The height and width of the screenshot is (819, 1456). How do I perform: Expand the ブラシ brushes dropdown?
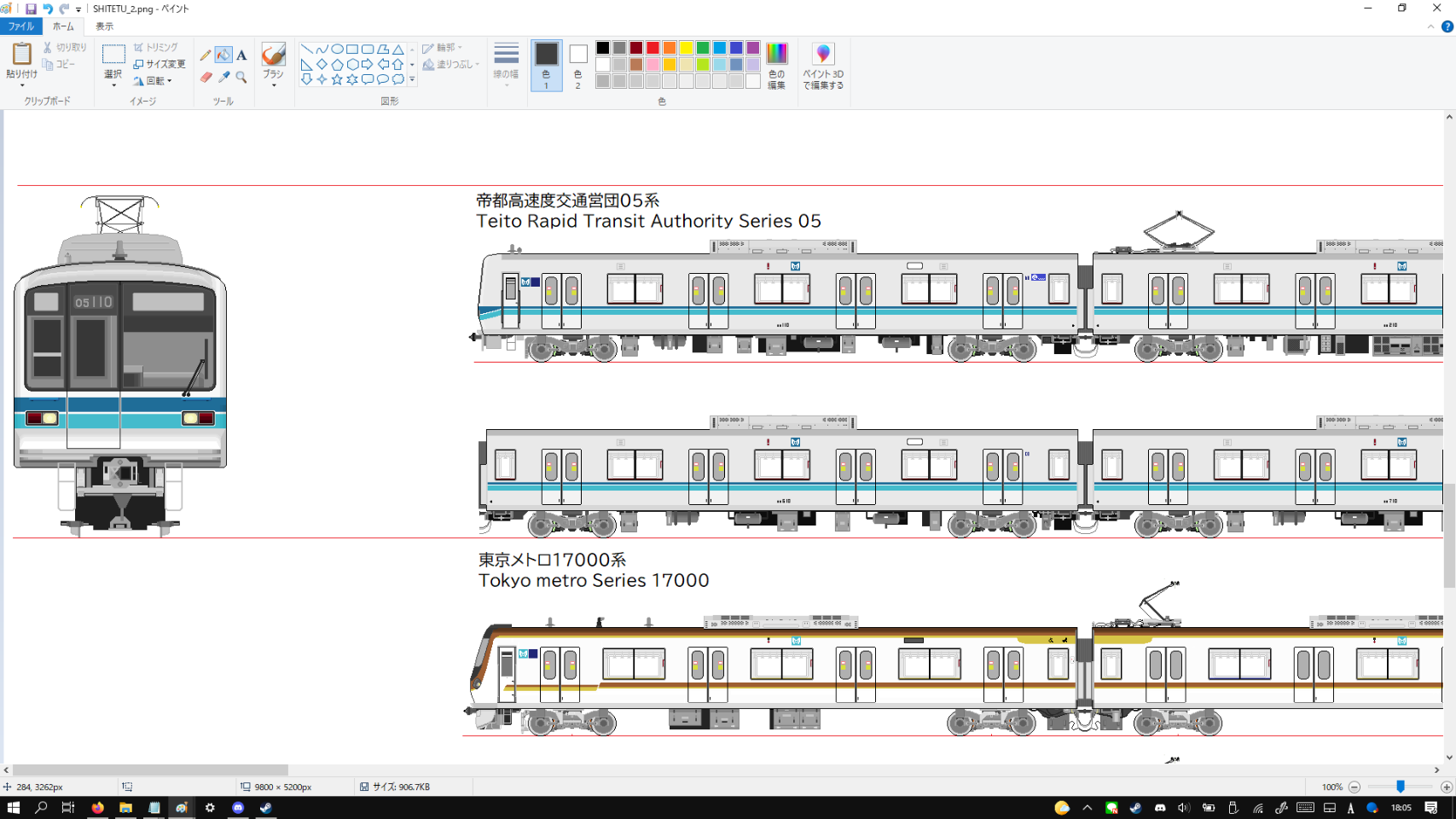click(273, 85)
